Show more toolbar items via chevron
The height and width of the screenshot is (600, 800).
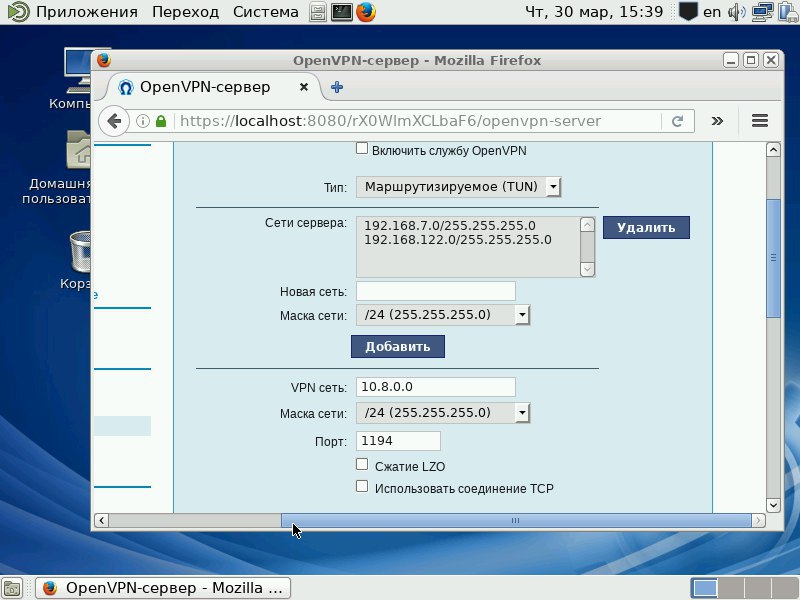[x=717, y=121]
